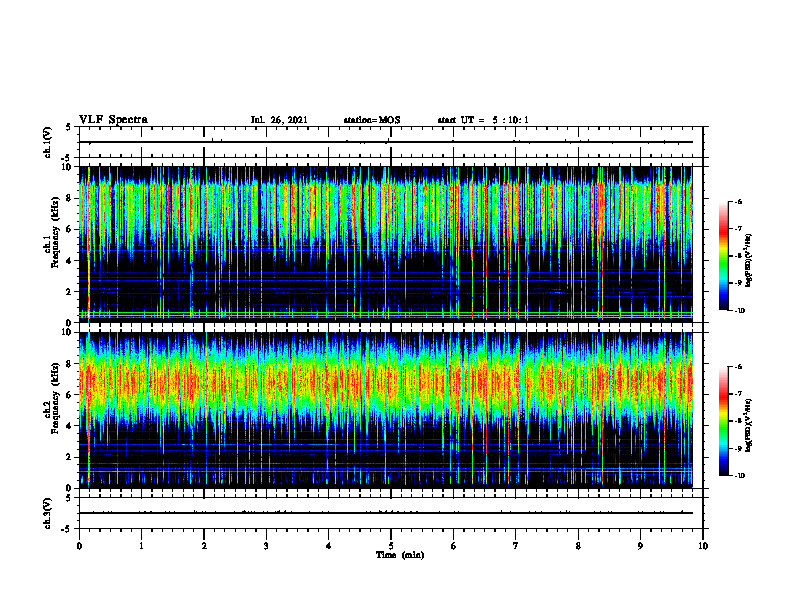This screenshot has width=792, height=612.
Task: Click the ch.3 voltage waveform trace
Action: point(386,513)
